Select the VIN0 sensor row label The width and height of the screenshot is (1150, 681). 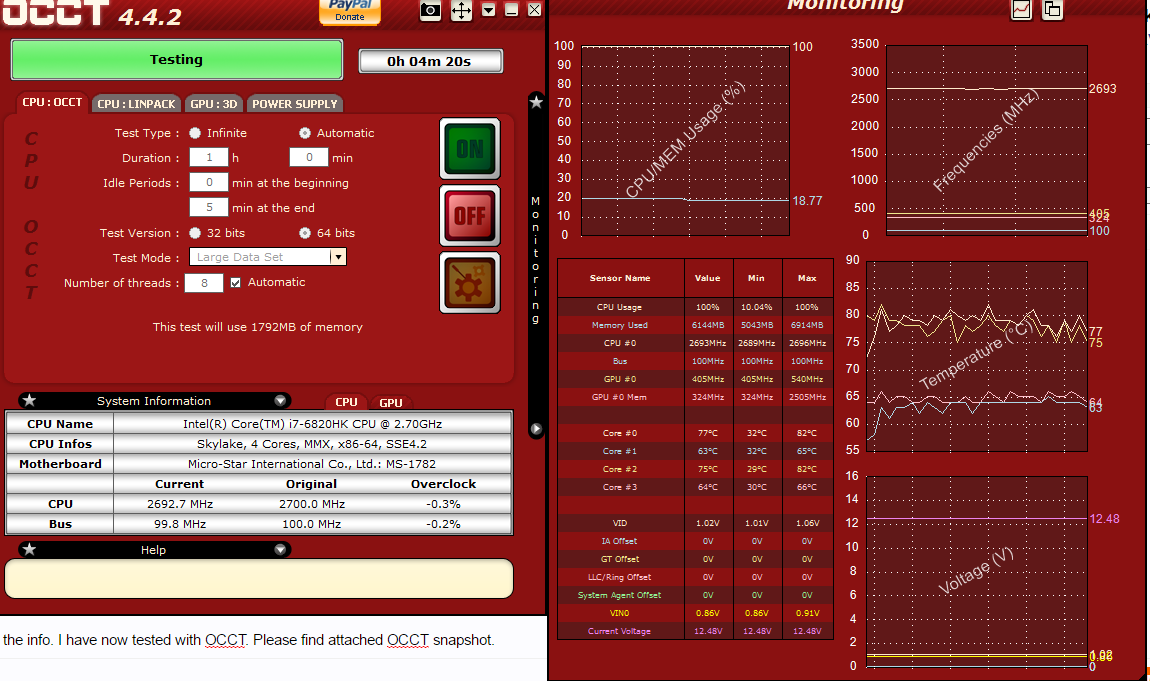(x=620, y=613)
